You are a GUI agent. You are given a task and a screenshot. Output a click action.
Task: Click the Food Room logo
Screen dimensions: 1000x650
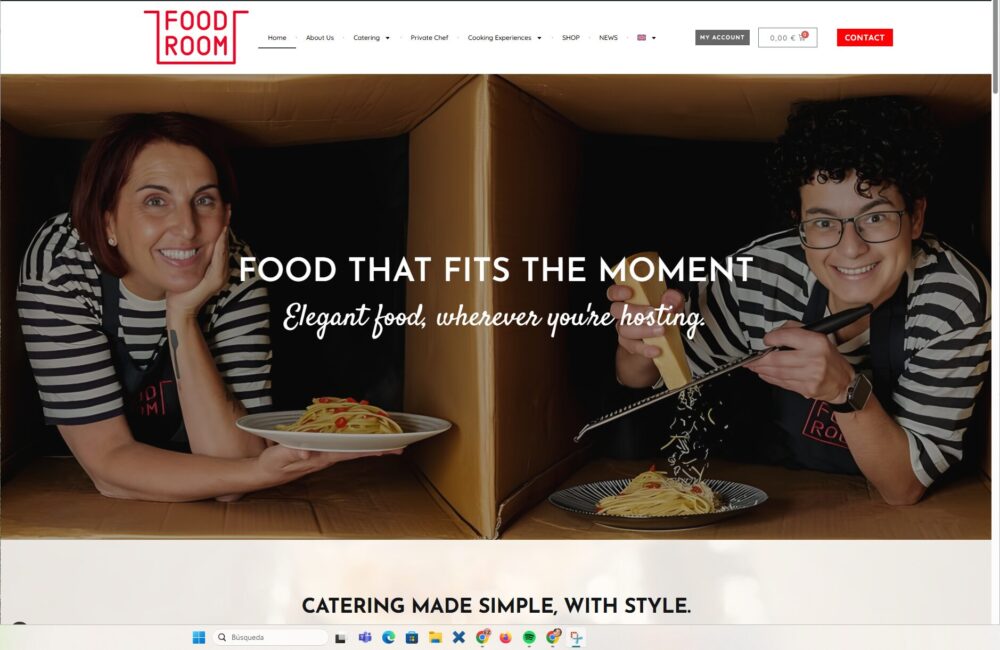click(x=196, y=37)
